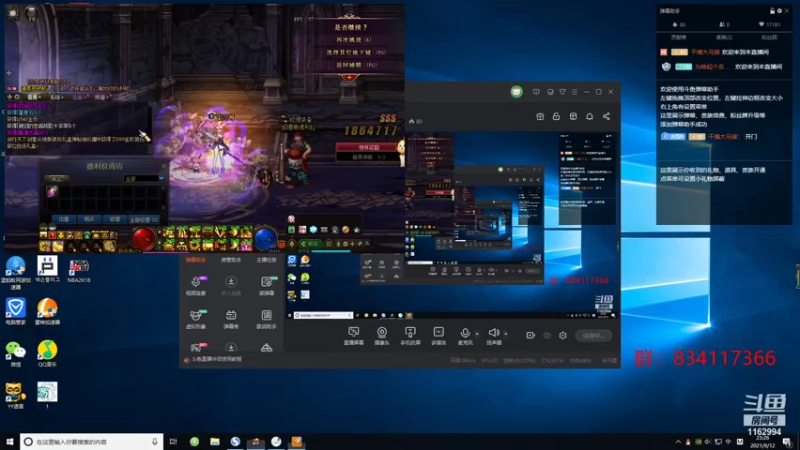The image size is (800, 450).
Task: Open the notification bell in streamer toolbar
Action: pyautogui.click(x=589, y=116)
